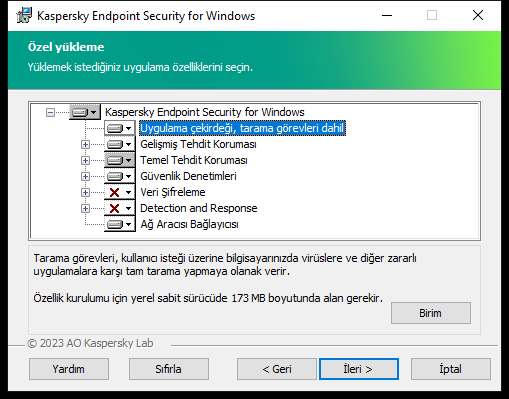Screen dimensions: 509x399
Task: Open the red X dropdown for Detection and Response
Action: click(x=120, y=208)
